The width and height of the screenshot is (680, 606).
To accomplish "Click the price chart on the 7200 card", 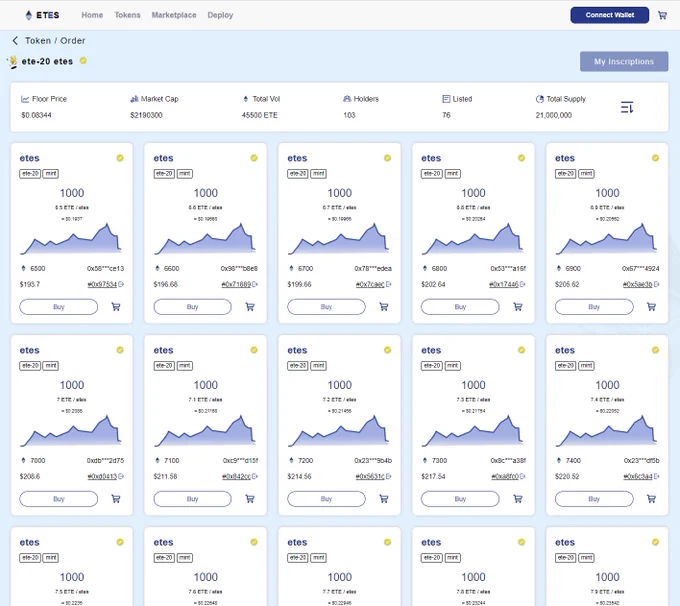I will 338,431.
